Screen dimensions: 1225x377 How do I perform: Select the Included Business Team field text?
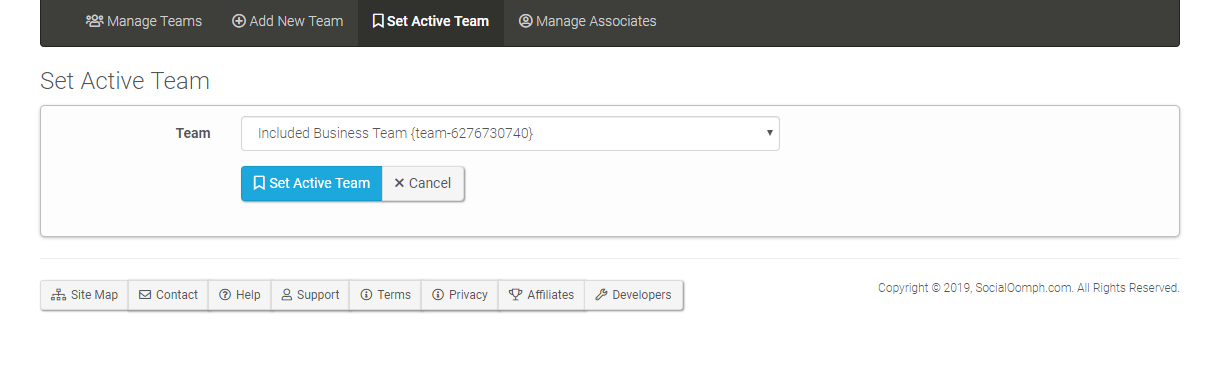[x=395, y=133]
